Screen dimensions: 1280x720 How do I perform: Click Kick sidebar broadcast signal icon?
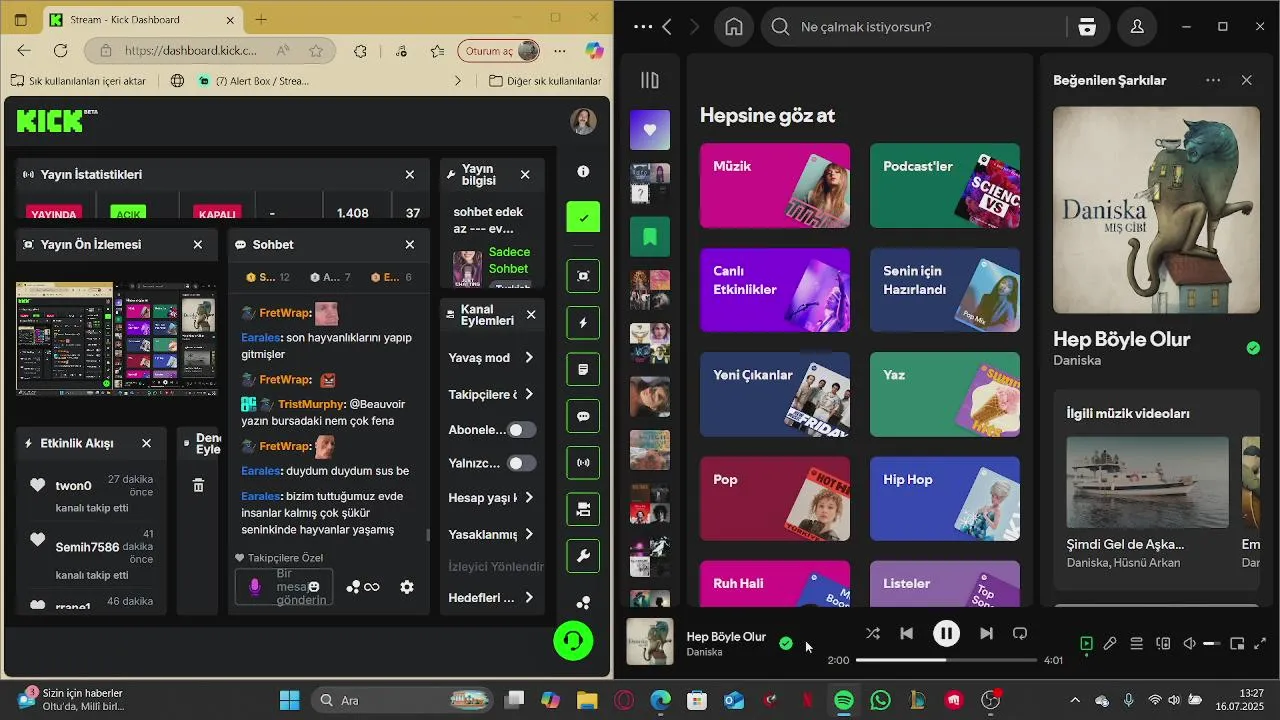point(583,463)
